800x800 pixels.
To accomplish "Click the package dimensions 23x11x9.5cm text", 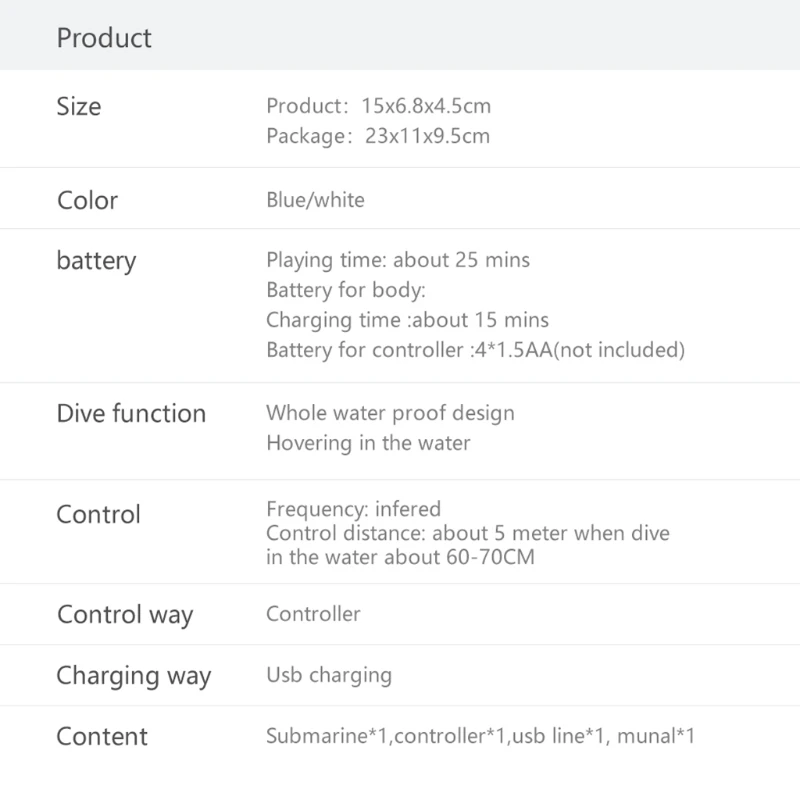I will pos(378,136).
